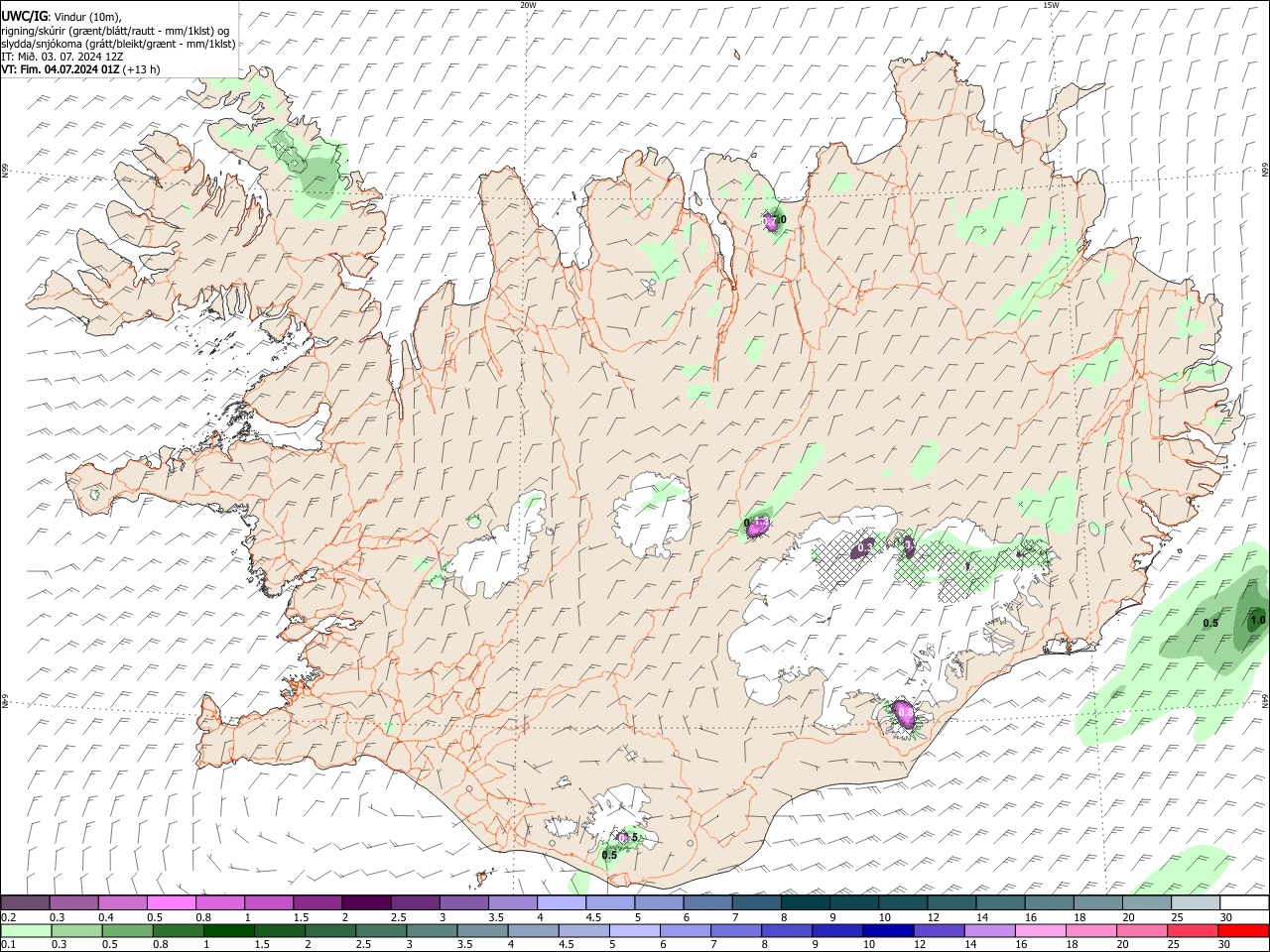Click the lower legend swatch between 12 and 14
1270x952 pixels.
(939, 930)
